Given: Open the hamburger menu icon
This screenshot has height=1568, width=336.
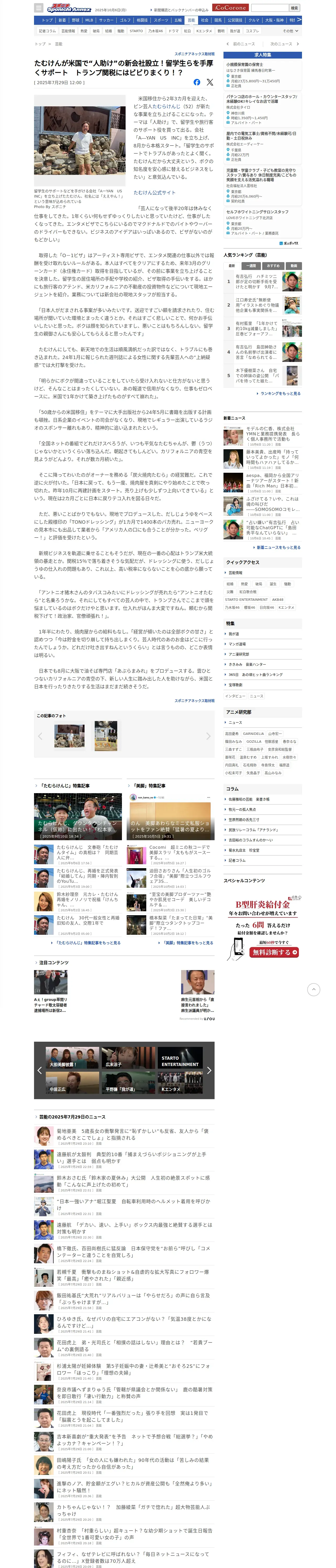Looking at the screenshot, I should pyautogui.click(x=39, y=8).
